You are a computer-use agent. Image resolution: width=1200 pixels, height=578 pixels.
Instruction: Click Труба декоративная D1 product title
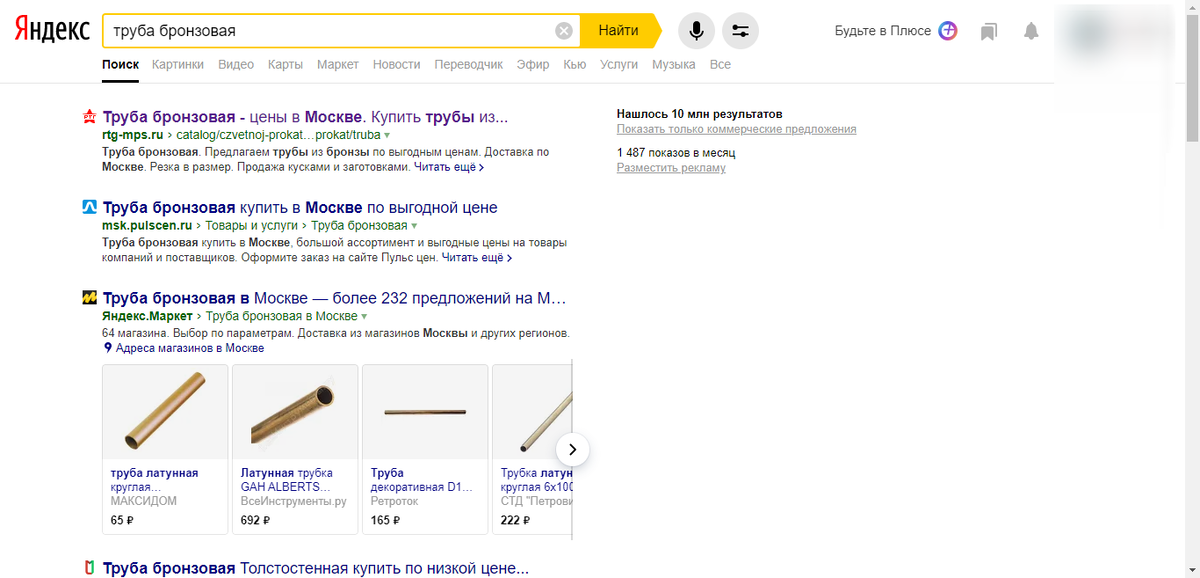420,480
